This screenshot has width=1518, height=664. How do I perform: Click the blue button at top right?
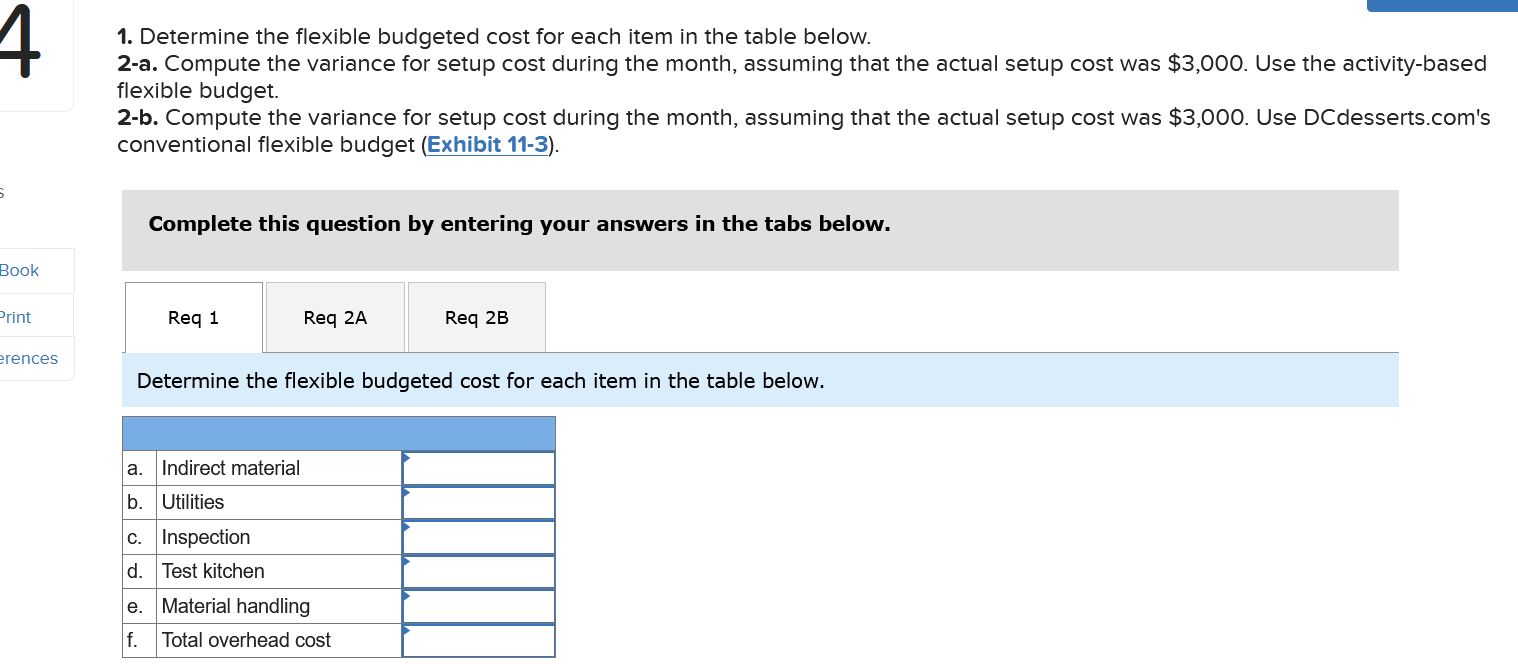click(1441, 5)
